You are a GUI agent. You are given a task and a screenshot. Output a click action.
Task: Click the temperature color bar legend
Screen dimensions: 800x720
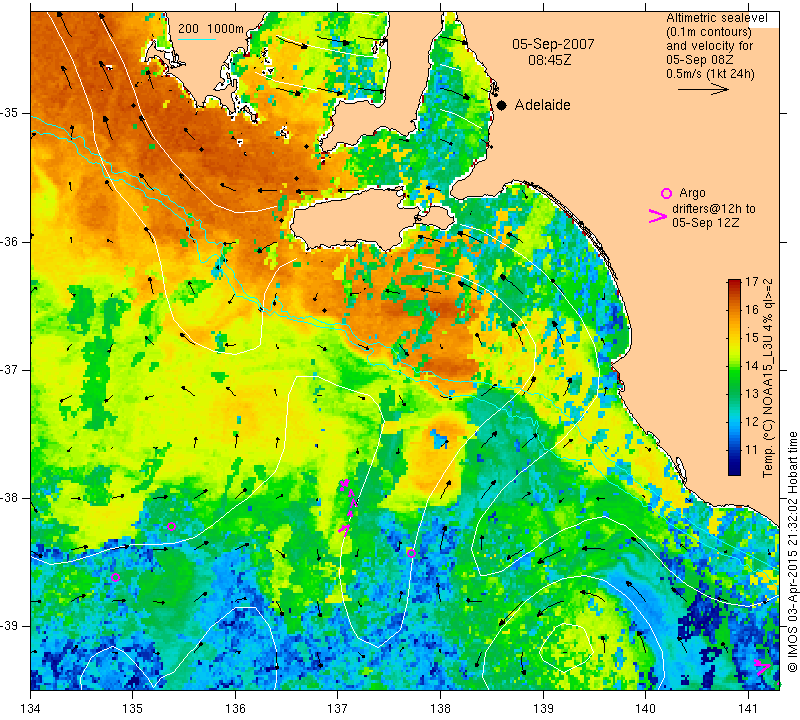[734, 377]
